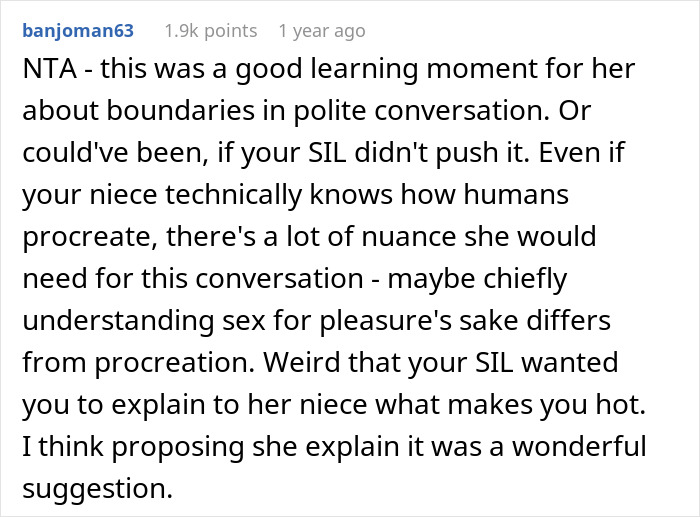Open the '1 year ago' timestamp permalink
The image size is (700, 517).
pos(322,31)
